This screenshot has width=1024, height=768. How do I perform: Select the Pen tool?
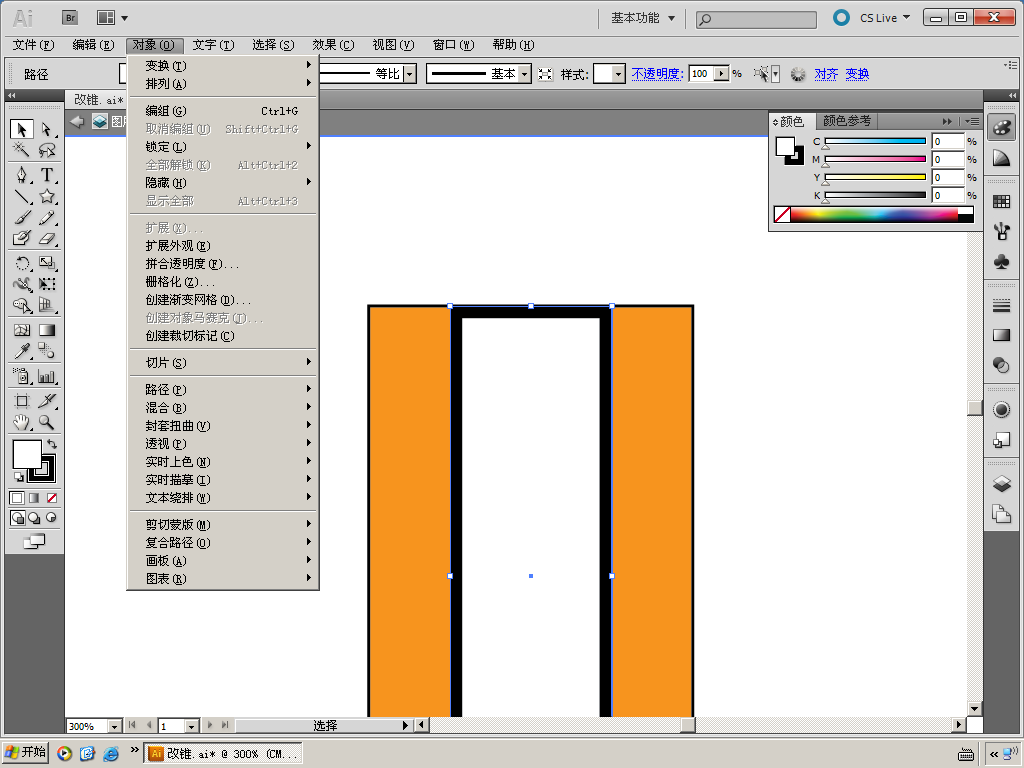click(22, 174)
